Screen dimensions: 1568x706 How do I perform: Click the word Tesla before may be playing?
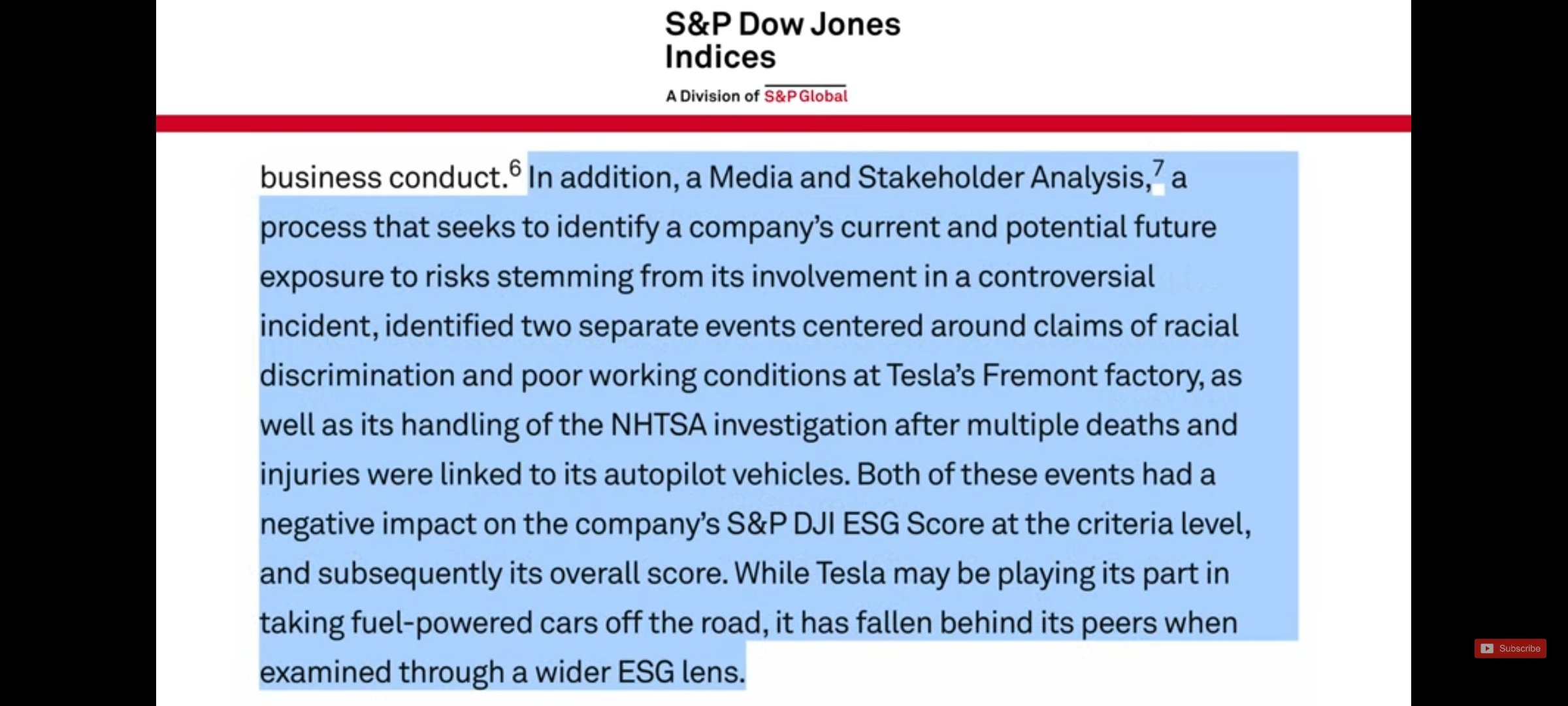(850, 573)
